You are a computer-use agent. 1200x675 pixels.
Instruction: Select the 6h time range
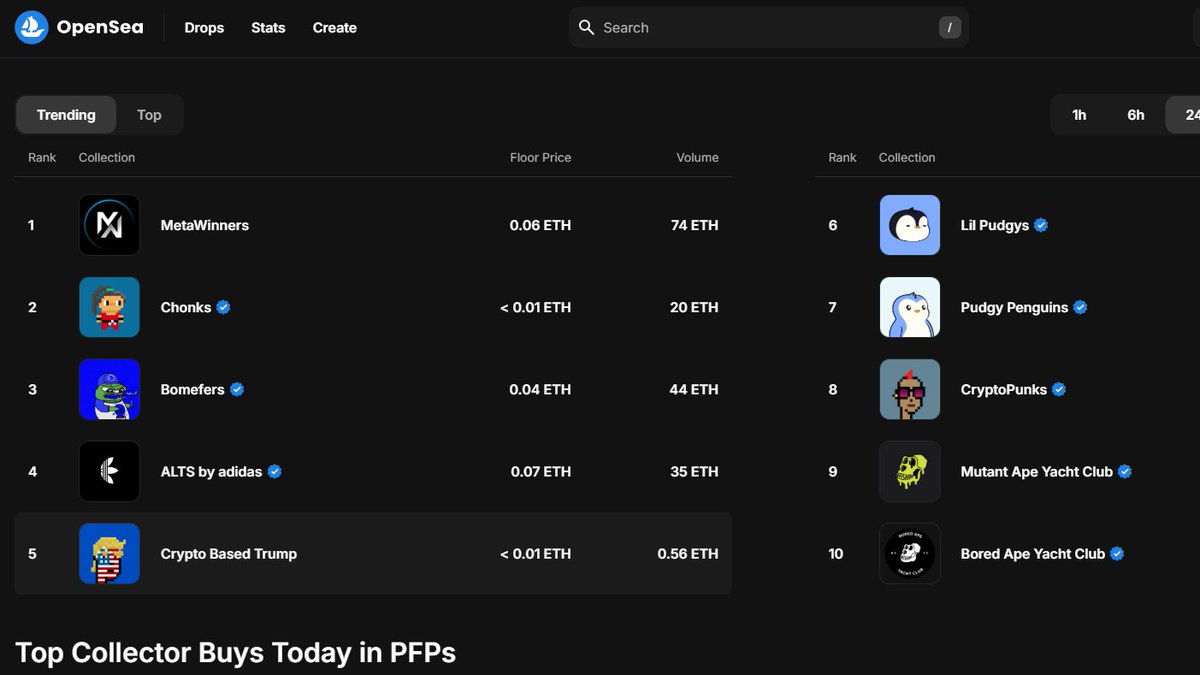(x=1136, y=115)
